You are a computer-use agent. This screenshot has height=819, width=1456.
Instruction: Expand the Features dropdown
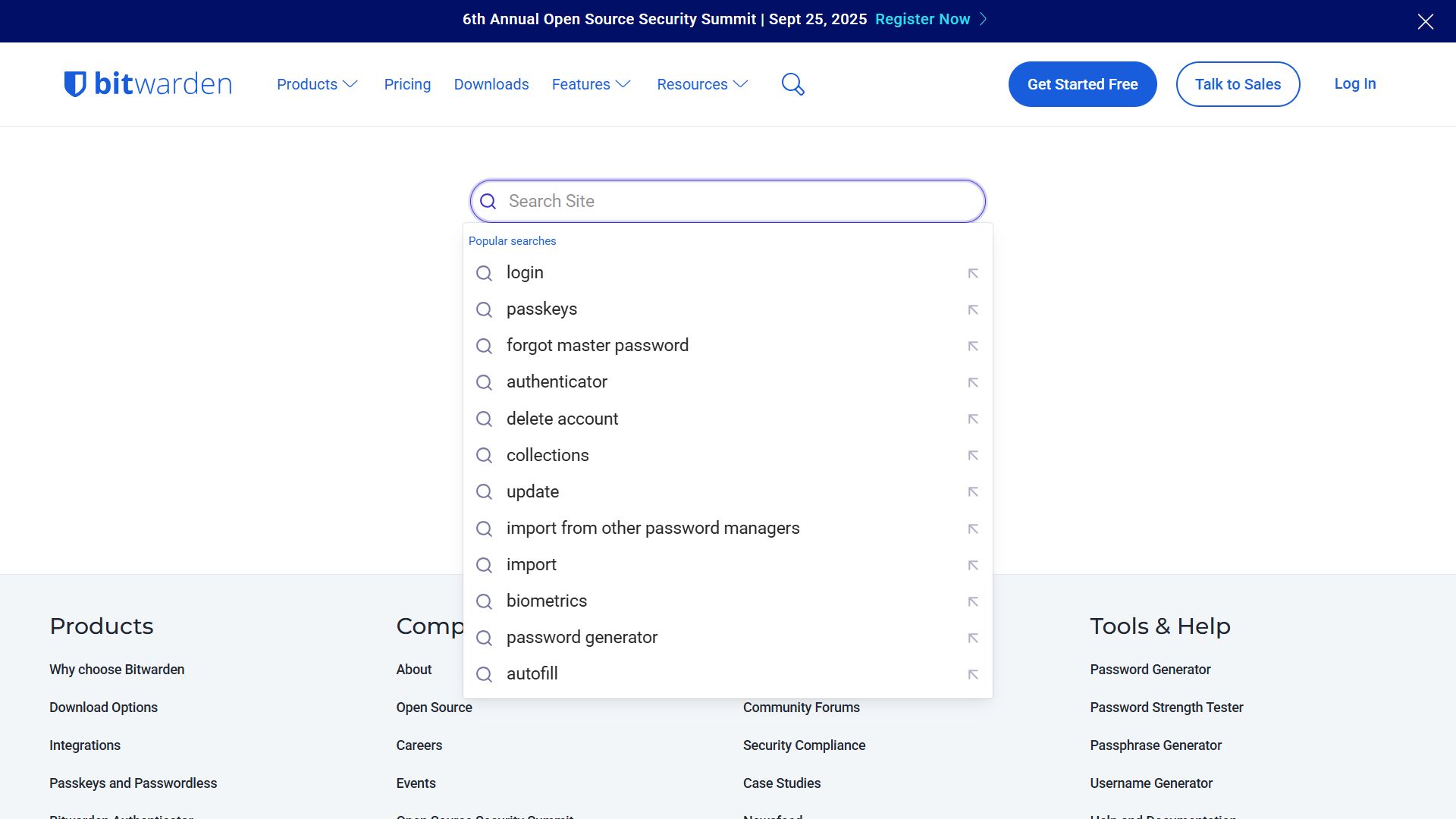pos(591,84)
